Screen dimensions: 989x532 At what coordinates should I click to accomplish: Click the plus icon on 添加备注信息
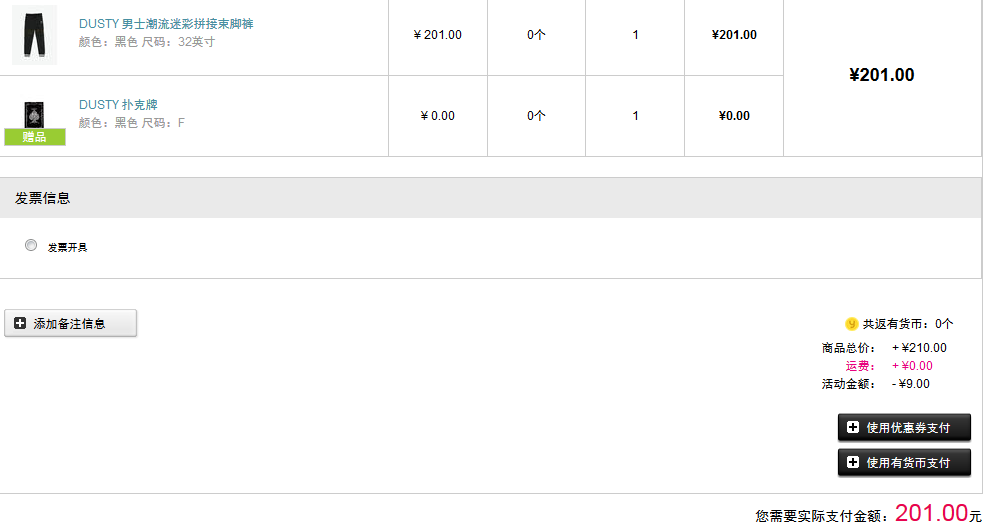point(20,323)
